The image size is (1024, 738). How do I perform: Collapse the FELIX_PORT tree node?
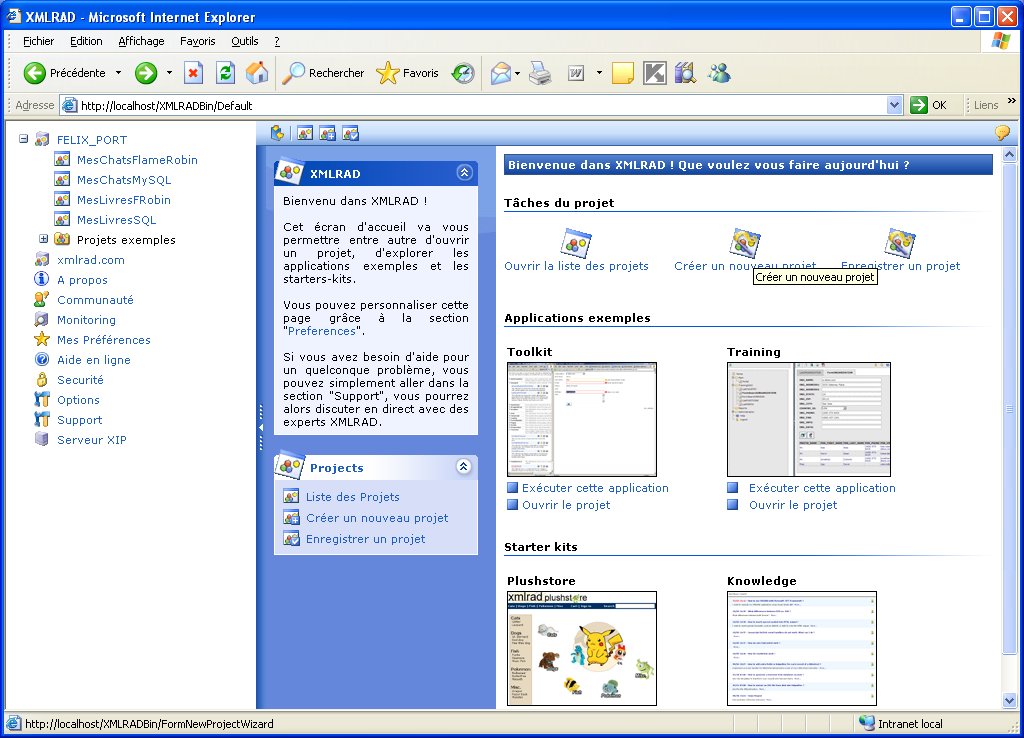pos(24,140)
